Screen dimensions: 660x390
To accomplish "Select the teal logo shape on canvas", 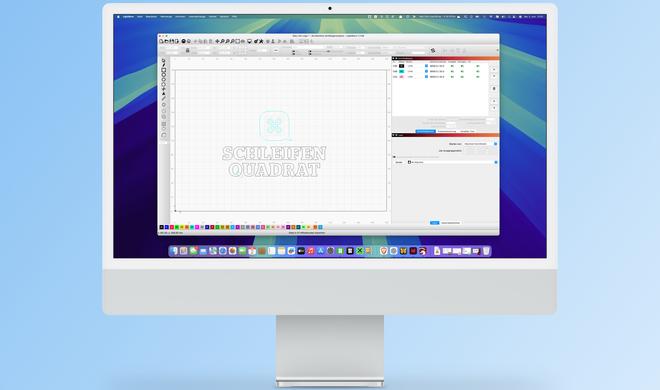I will pyautogui.click(x=275, y=125).
